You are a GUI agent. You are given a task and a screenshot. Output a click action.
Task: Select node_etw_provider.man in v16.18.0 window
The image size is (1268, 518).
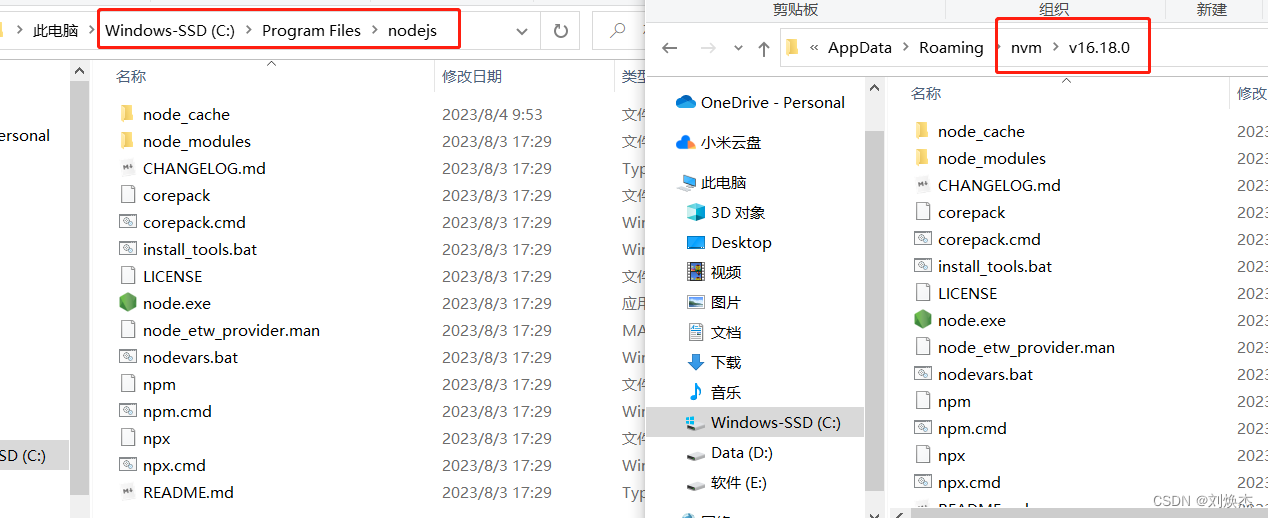[1026, 347]
